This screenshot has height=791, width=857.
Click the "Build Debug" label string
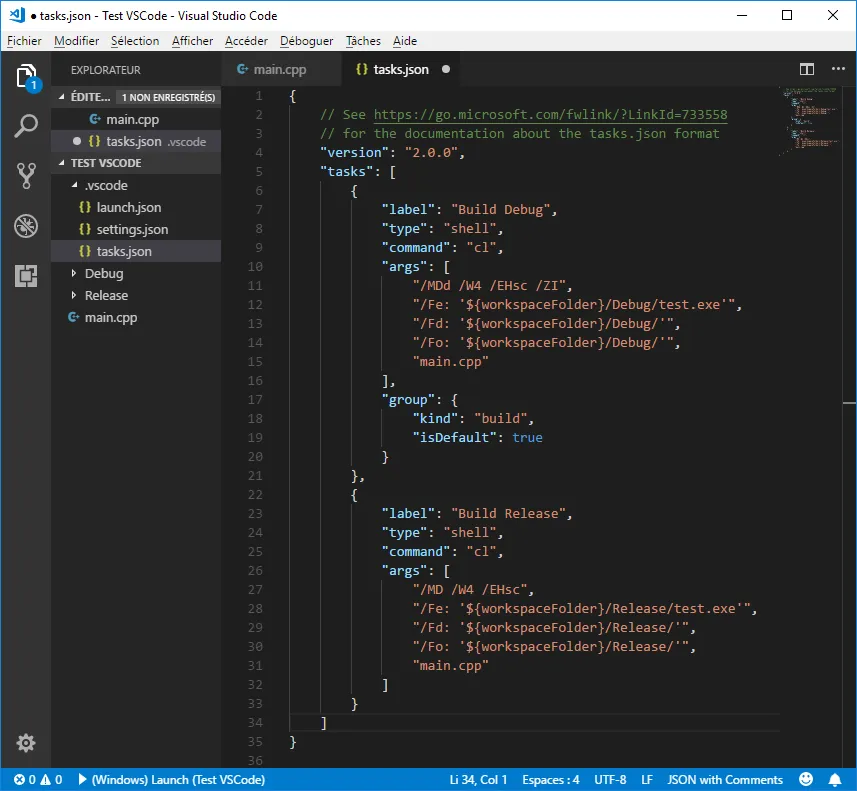click(500, 210)
